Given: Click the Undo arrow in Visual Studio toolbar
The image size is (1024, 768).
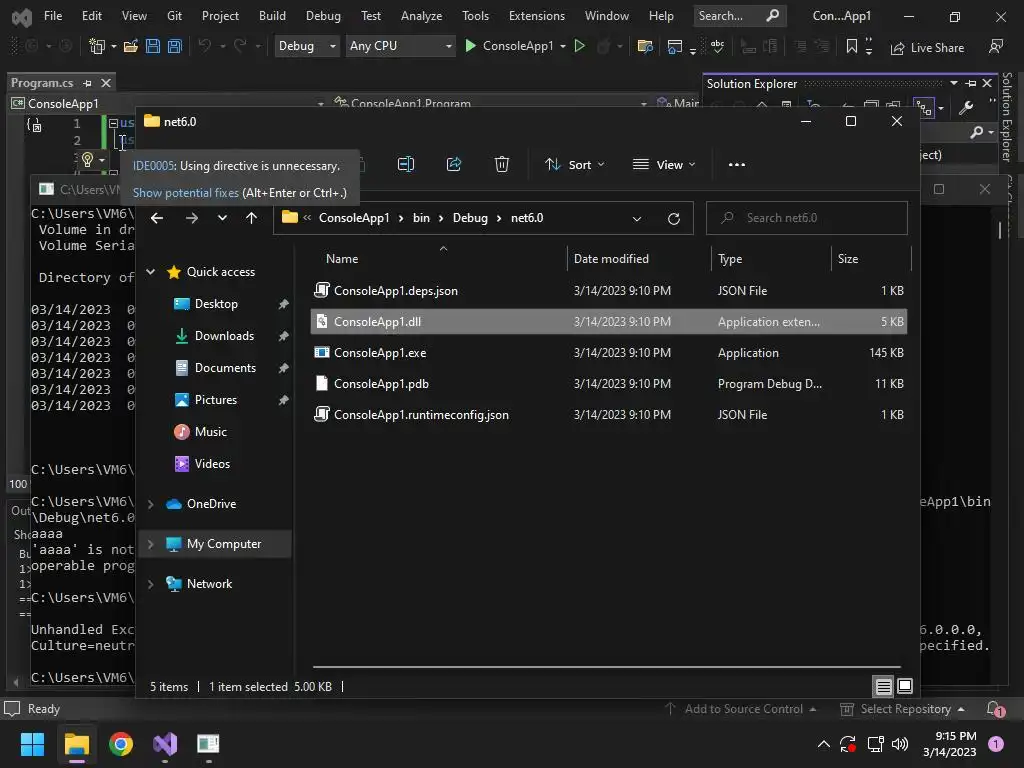Looking at the screenshot, I should 204,46.
